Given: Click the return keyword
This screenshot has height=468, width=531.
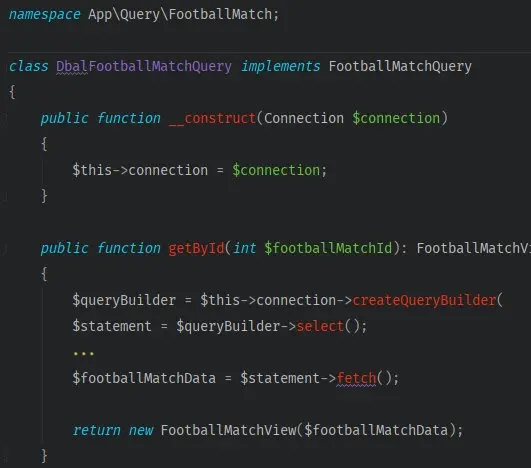Looking at the screenshot, I should pos(97,430).
